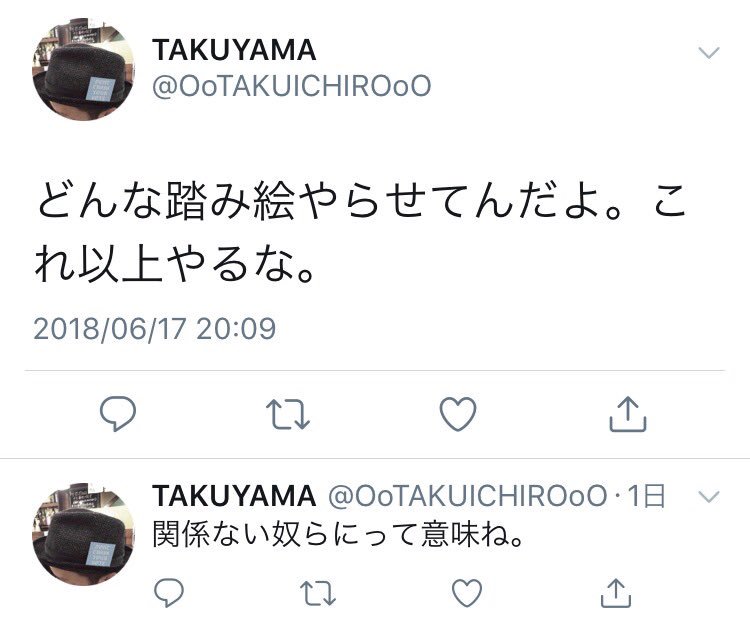Open TAKUYAMA profile picture at top
Image resolution: width=750 pixels, height=619 pixels.
click(84, 69)
